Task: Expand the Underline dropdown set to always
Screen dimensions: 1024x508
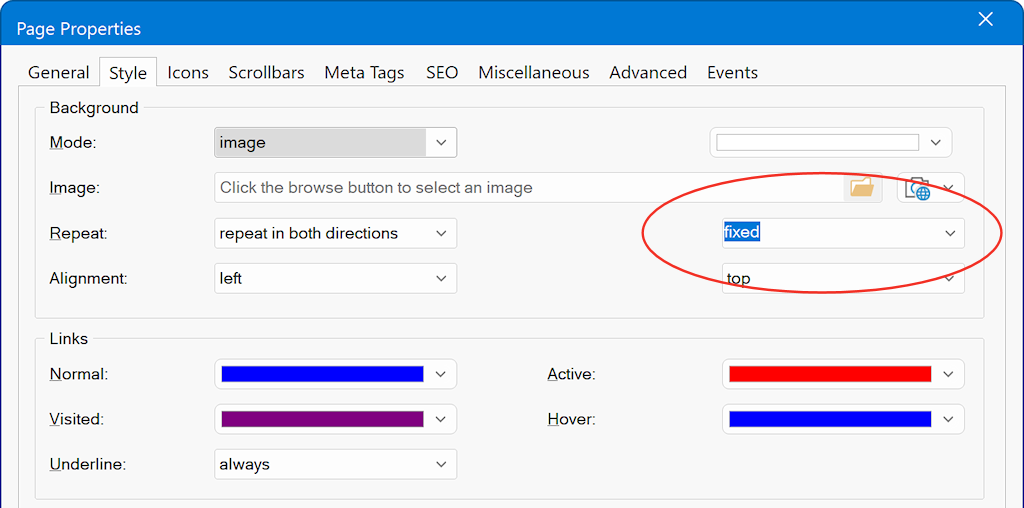Action: pos(335,464)
